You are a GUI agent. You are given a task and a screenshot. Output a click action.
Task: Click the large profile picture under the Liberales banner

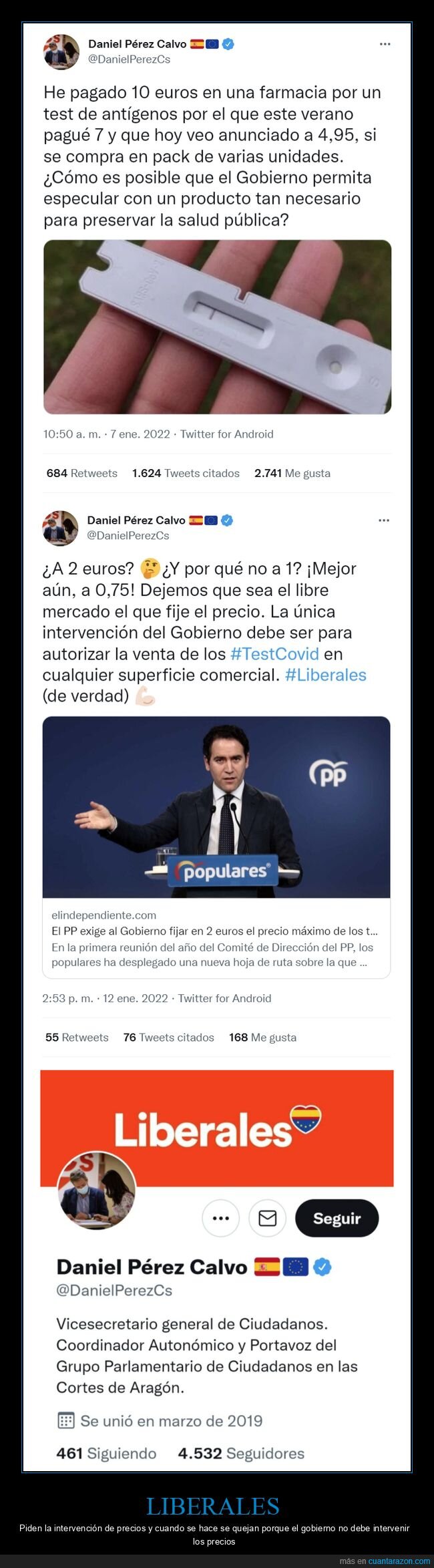(x=97, y=1191)
